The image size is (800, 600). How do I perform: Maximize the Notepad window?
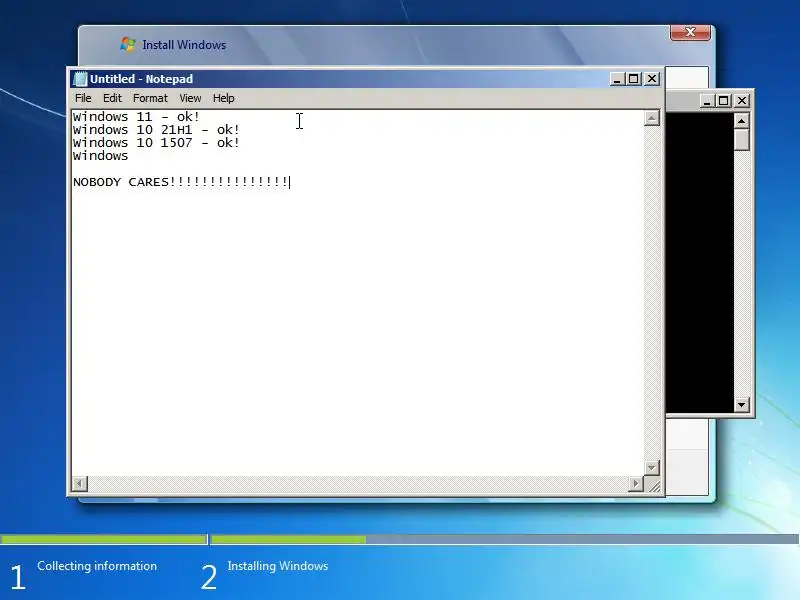coord(634,79)
